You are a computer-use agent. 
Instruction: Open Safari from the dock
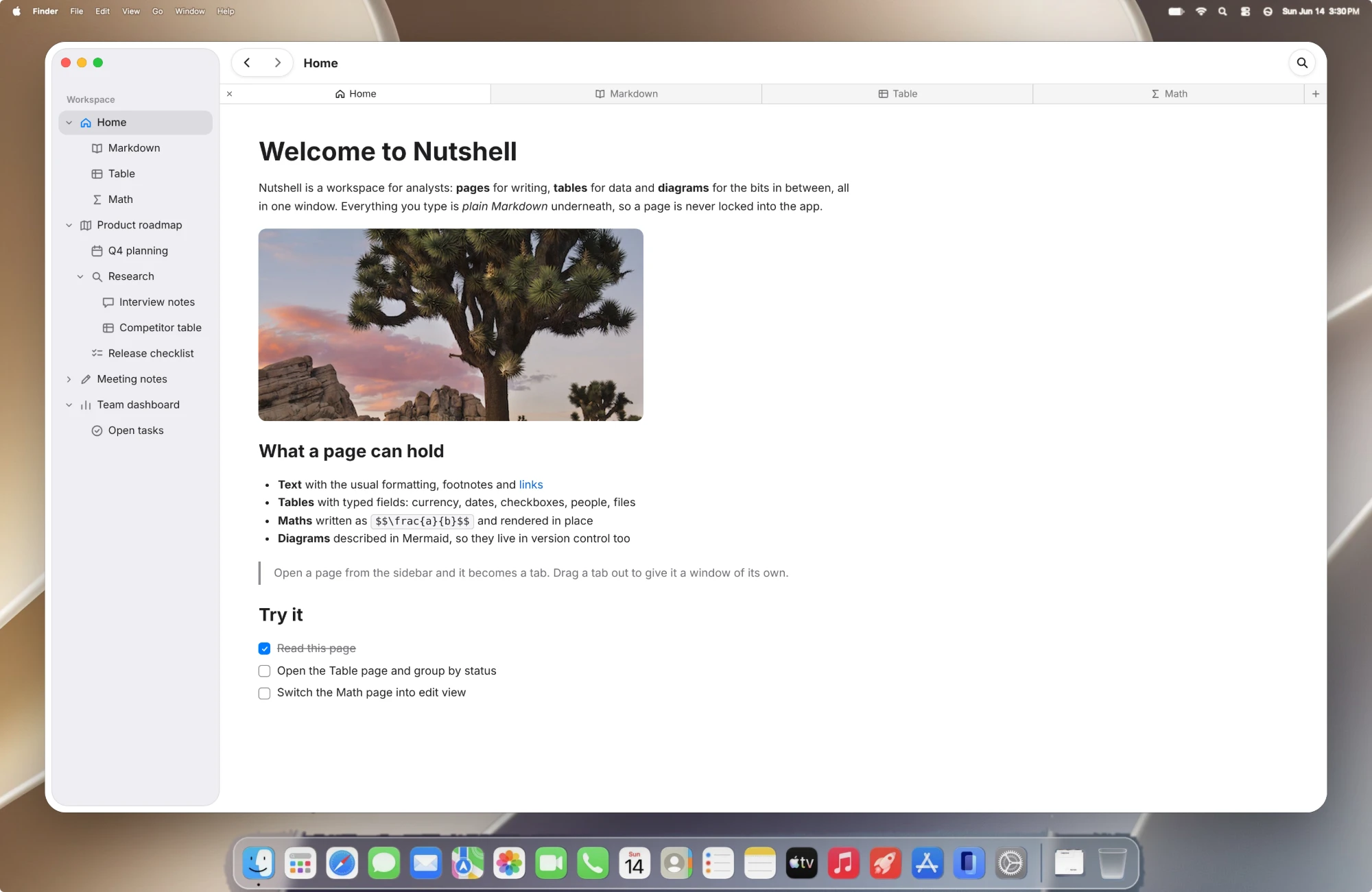click(342, 863)
